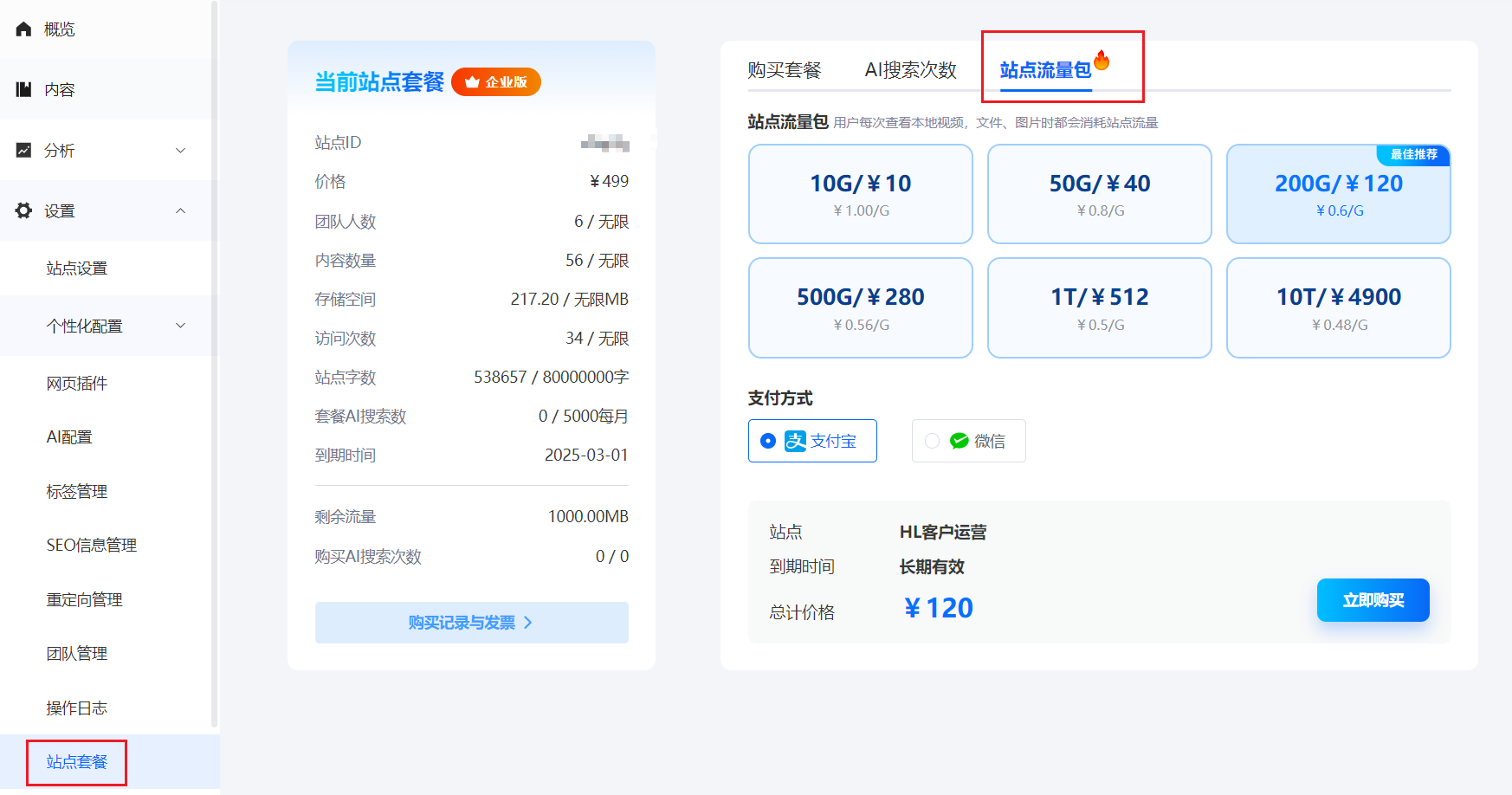Click the flame icon on 站点流量包 tab

point(1102,60)
